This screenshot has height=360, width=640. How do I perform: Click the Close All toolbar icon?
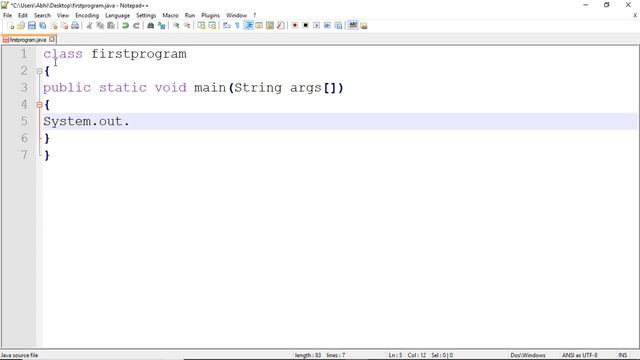pyautogui.click(x=64, y=26)
